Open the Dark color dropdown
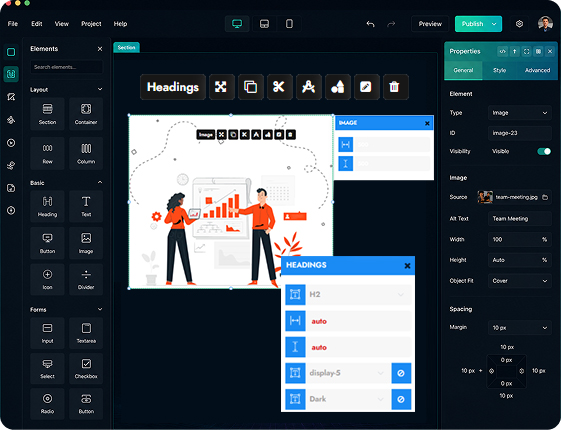 348,399
